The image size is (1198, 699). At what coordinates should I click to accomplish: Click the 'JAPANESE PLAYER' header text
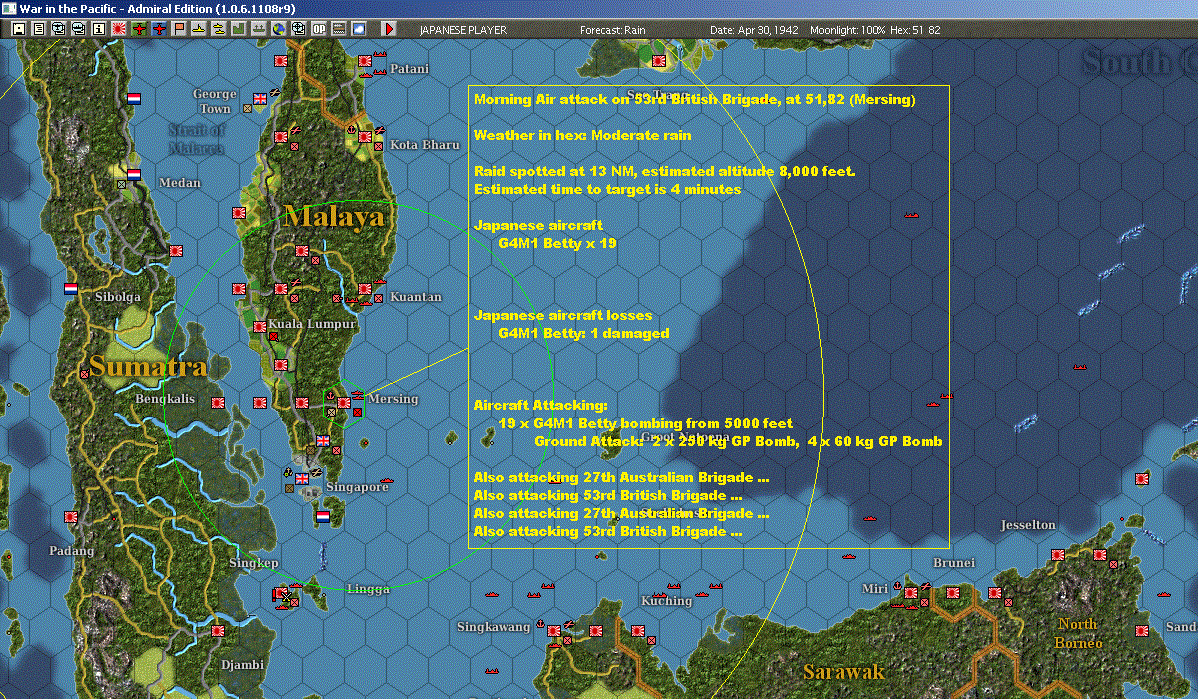click(463, 30)
